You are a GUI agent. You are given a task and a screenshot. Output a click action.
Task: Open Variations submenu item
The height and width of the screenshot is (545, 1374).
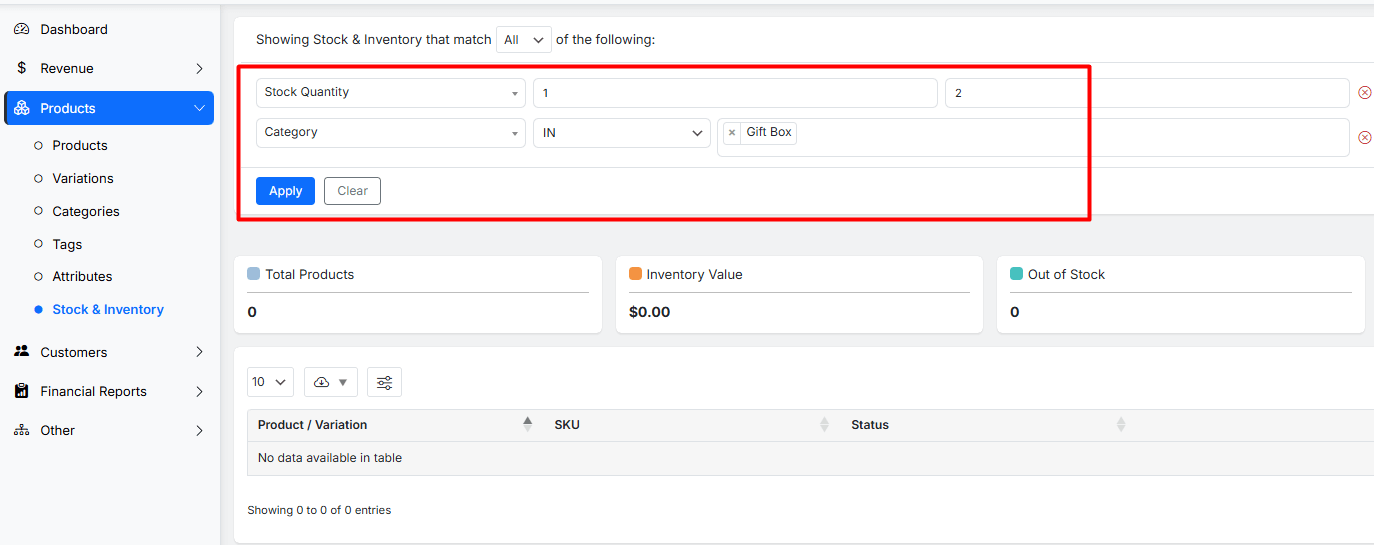point(82,178)
